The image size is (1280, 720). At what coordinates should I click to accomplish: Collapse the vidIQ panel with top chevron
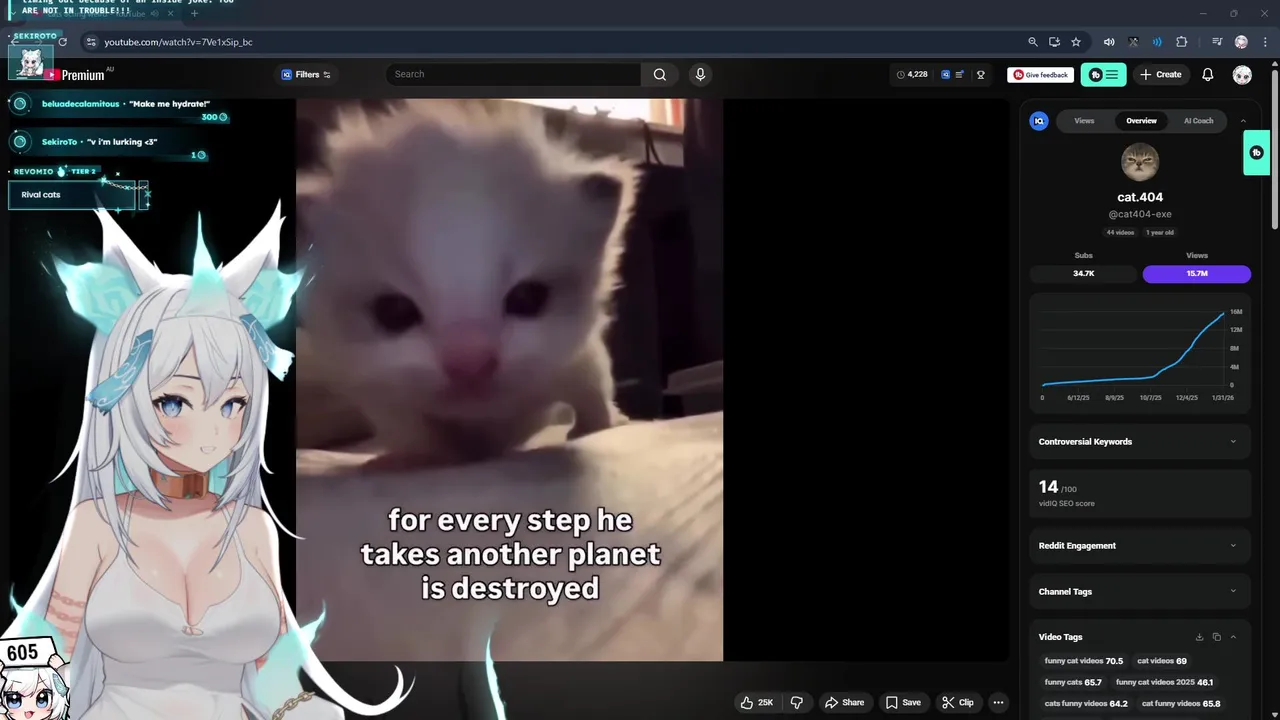tap(1243, 121)
